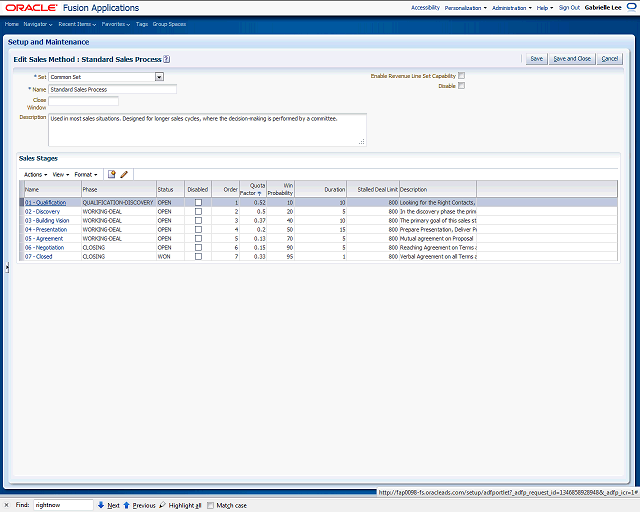Sort by the Quota Factor column header
640x512 pixels.
tap(253, 189)
